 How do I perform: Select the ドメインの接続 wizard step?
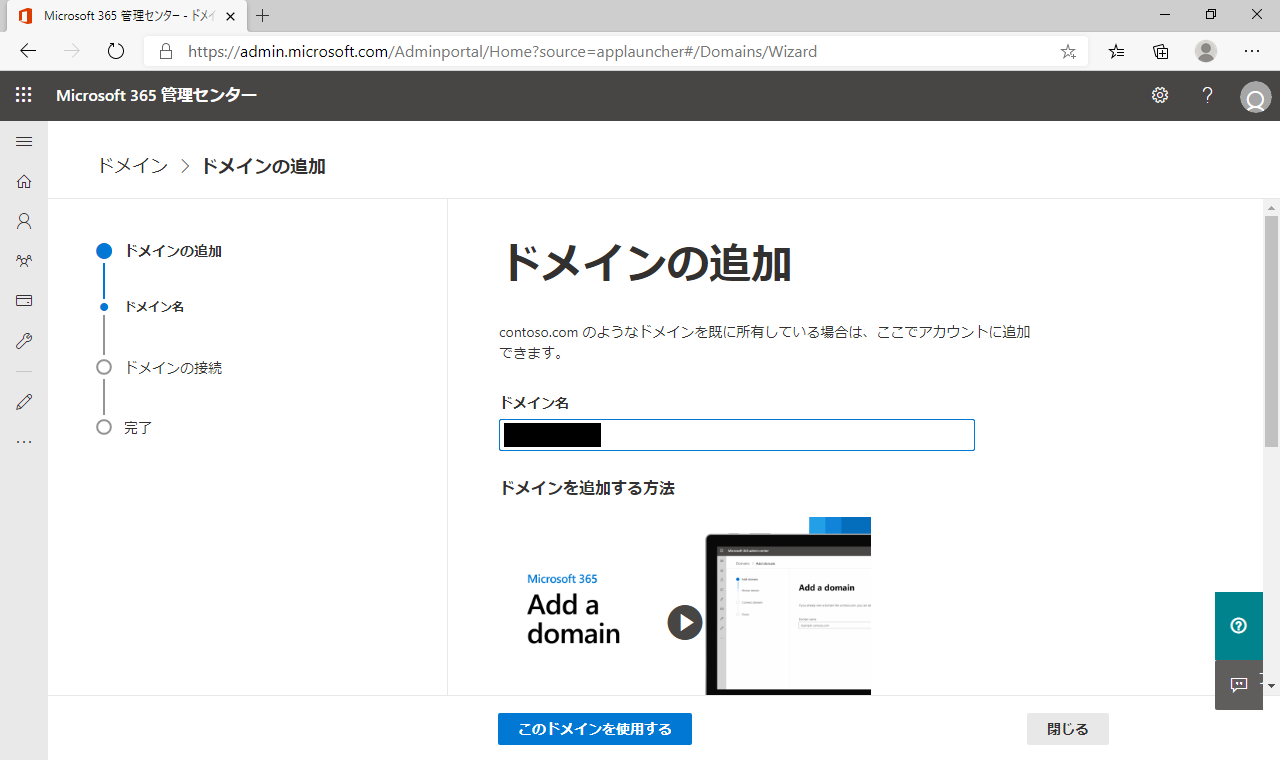[173, 368]
